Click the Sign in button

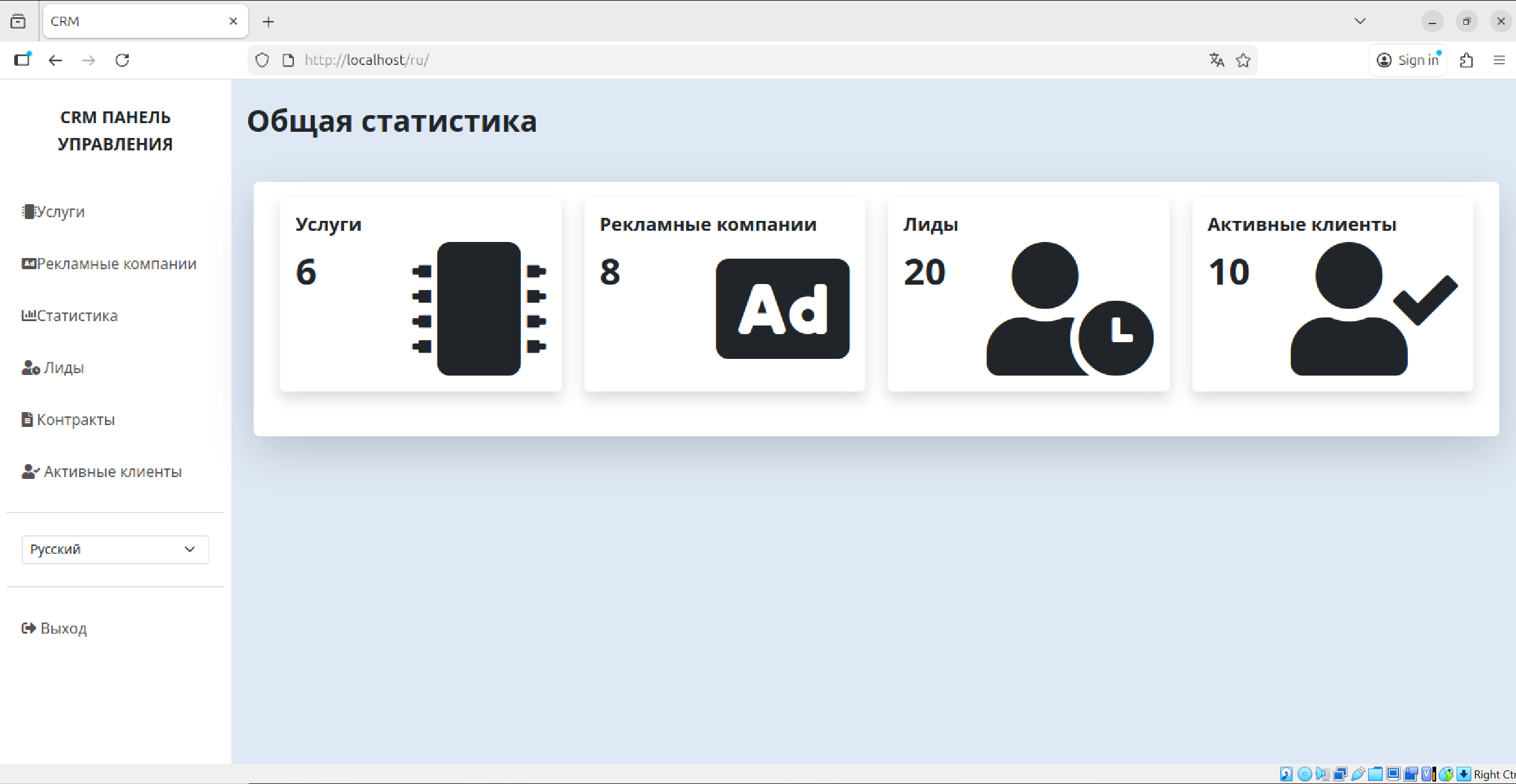pyautogui.click(x=1408, y=60)
